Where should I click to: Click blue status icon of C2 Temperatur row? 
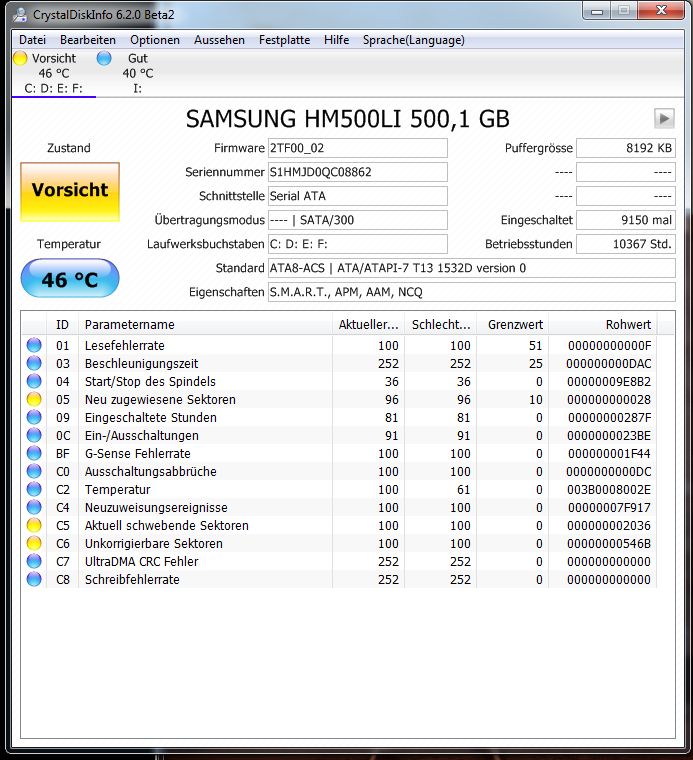click(34, 489)
